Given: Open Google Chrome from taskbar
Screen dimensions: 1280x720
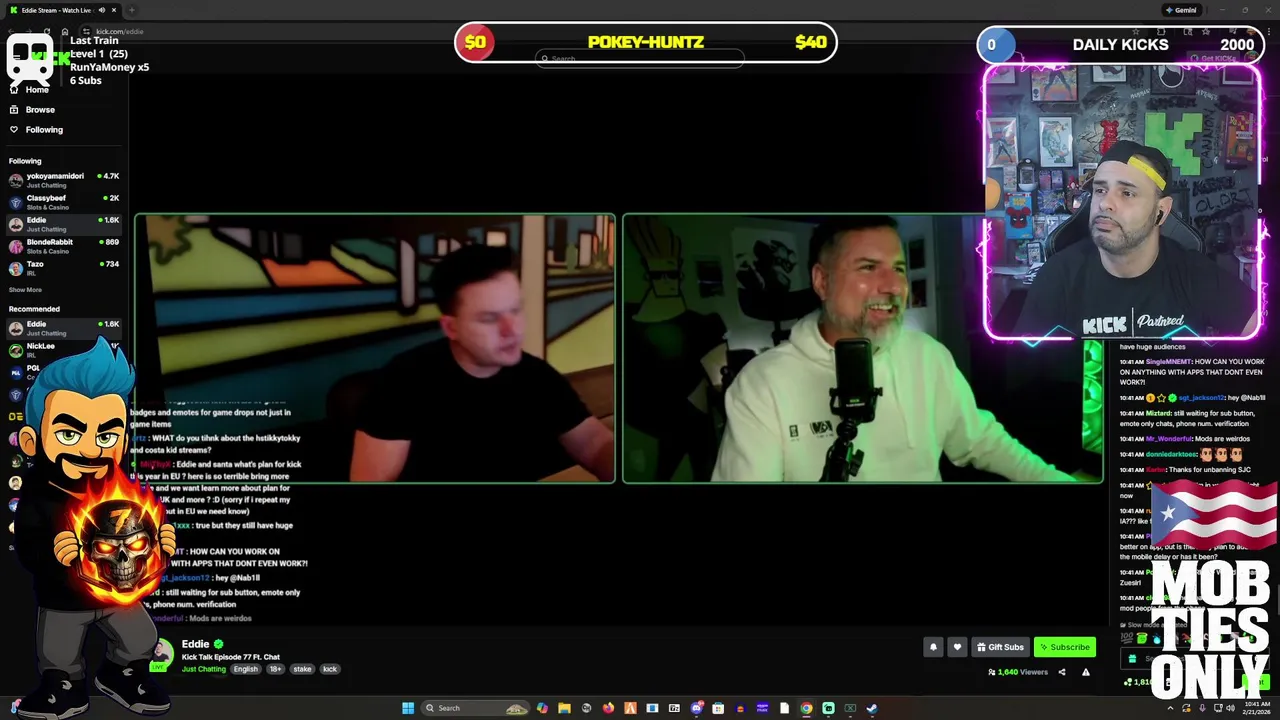Looking at the screenshot, I should pyautogui.click(x=806, y=708).
